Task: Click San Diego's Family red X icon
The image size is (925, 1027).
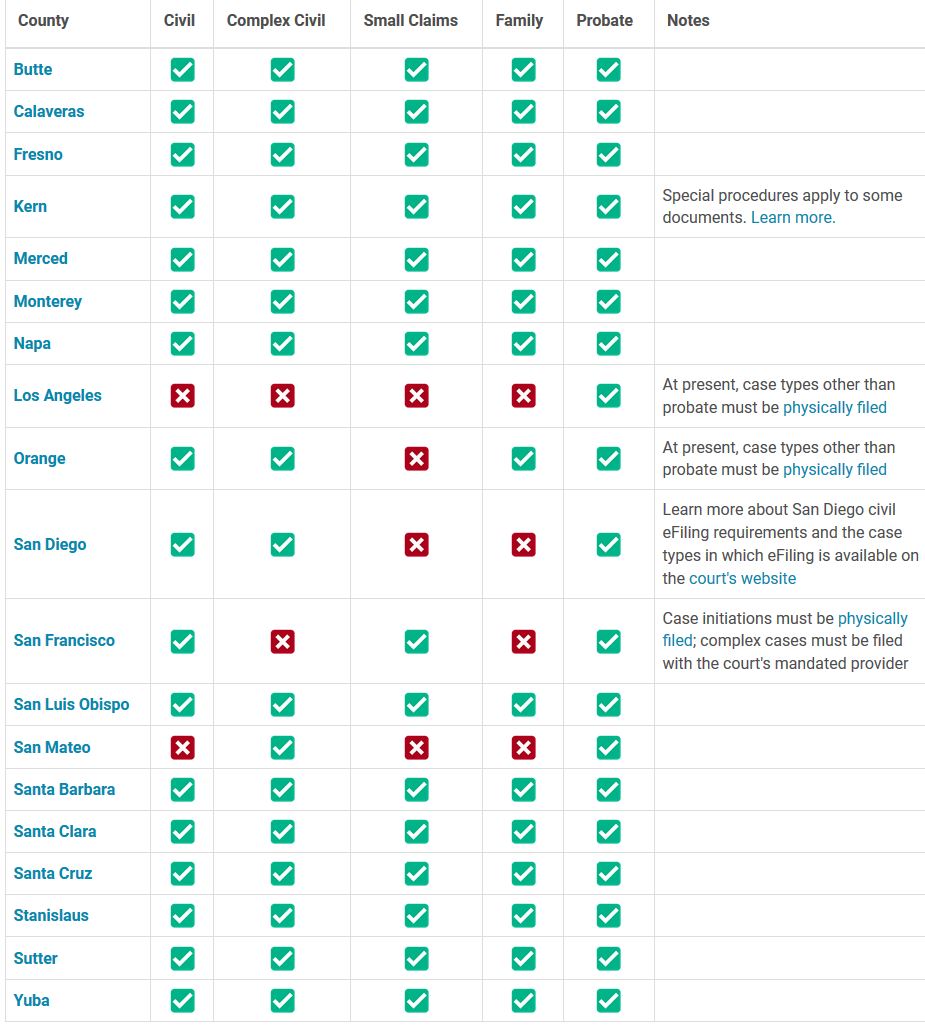Action: 523,544
